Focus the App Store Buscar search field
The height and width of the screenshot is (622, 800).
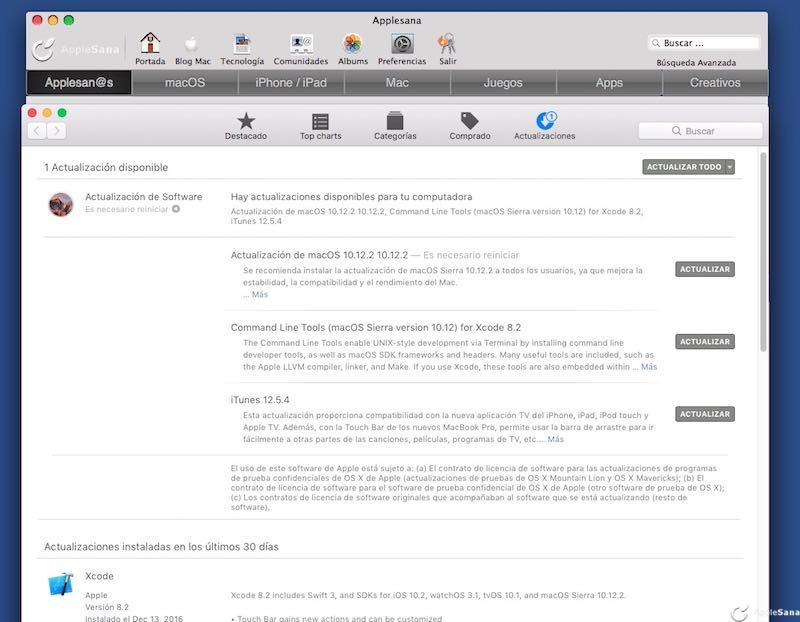tap(700, 131)
